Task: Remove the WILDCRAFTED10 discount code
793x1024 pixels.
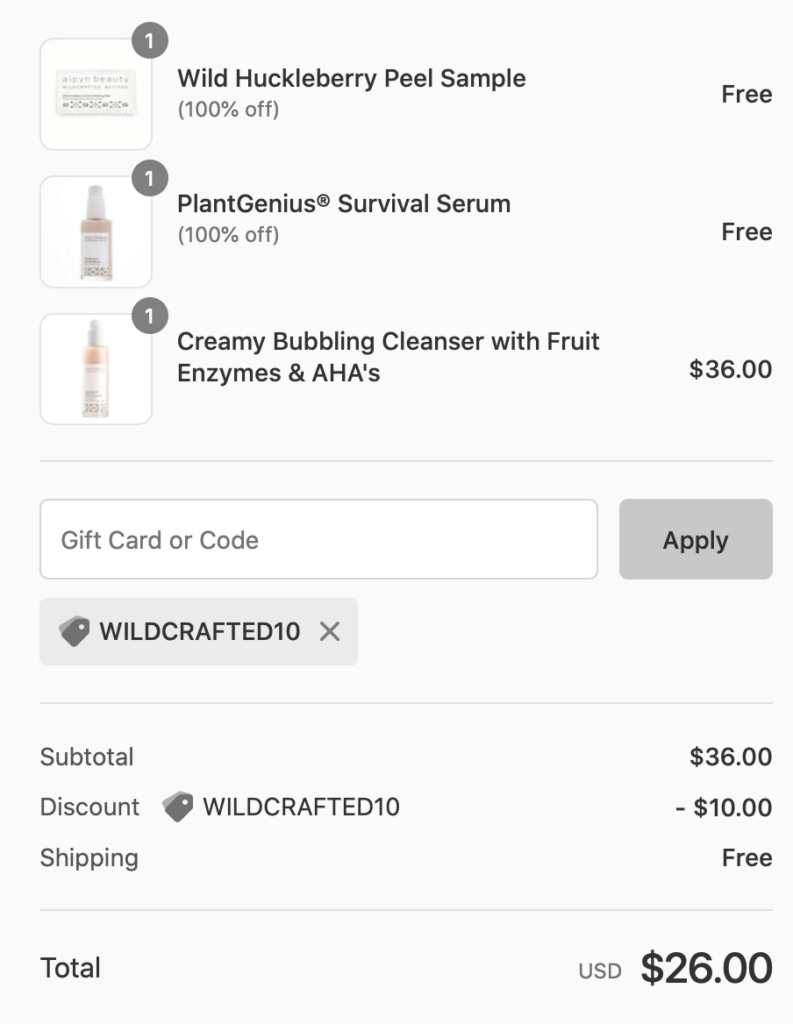Action: [329, 631]
